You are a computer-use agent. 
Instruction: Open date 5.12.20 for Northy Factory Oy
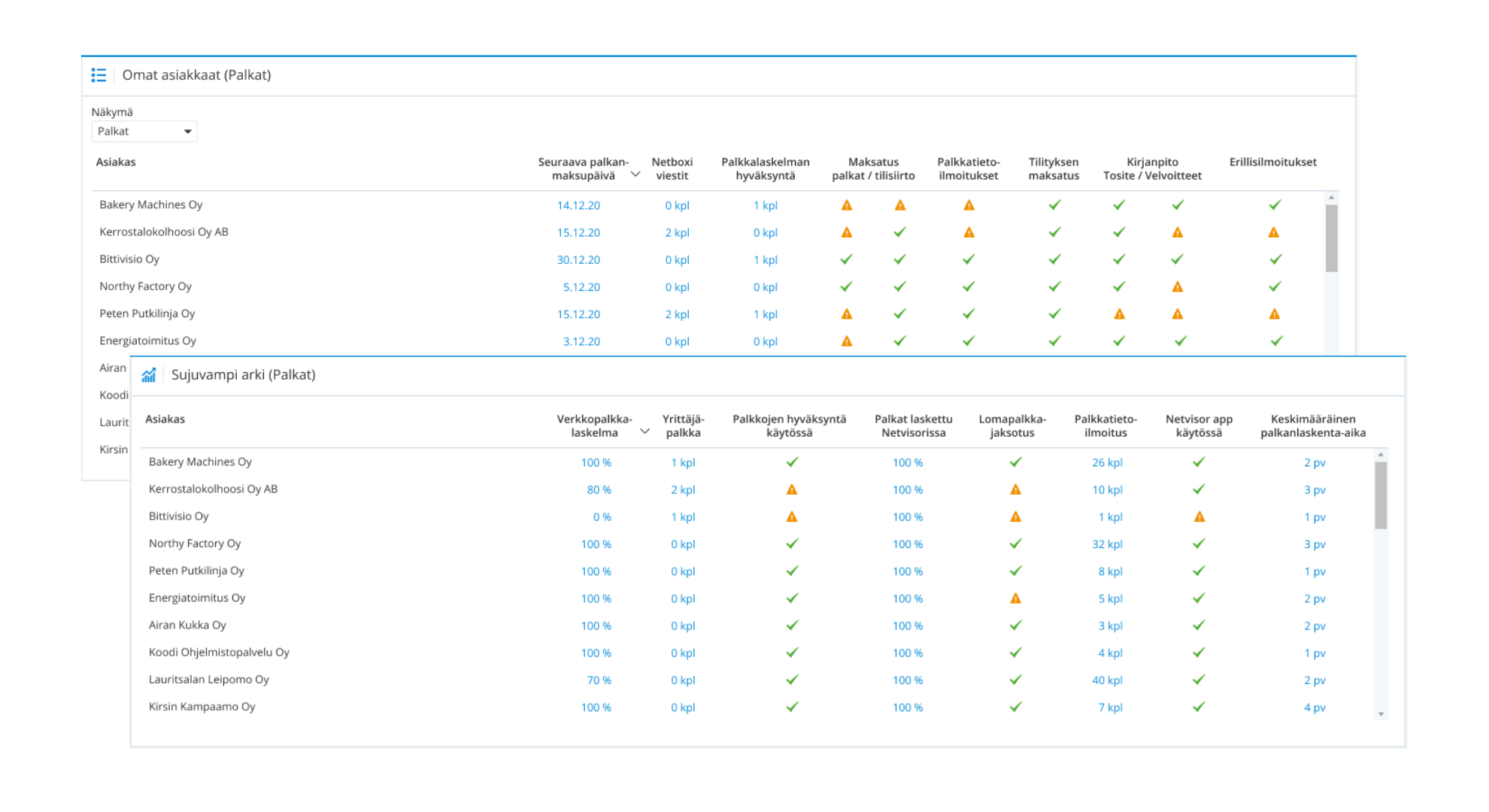point(581,287)
